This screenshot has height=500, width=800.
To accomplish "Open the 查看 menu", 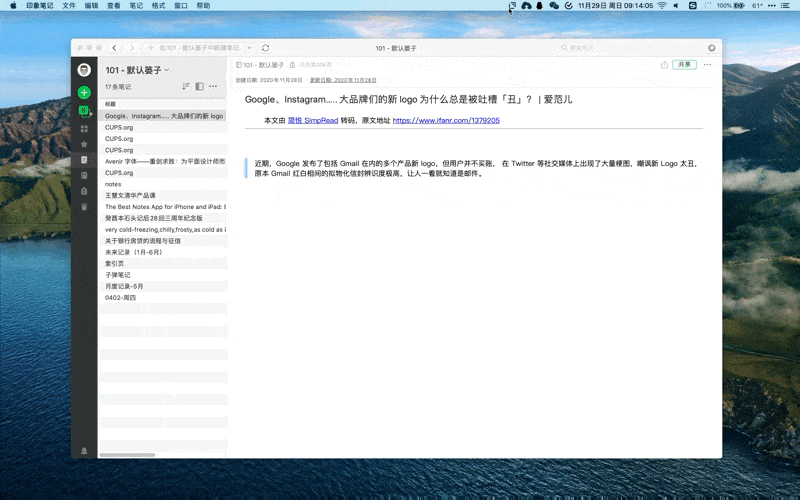I will [x=114, y=6].
